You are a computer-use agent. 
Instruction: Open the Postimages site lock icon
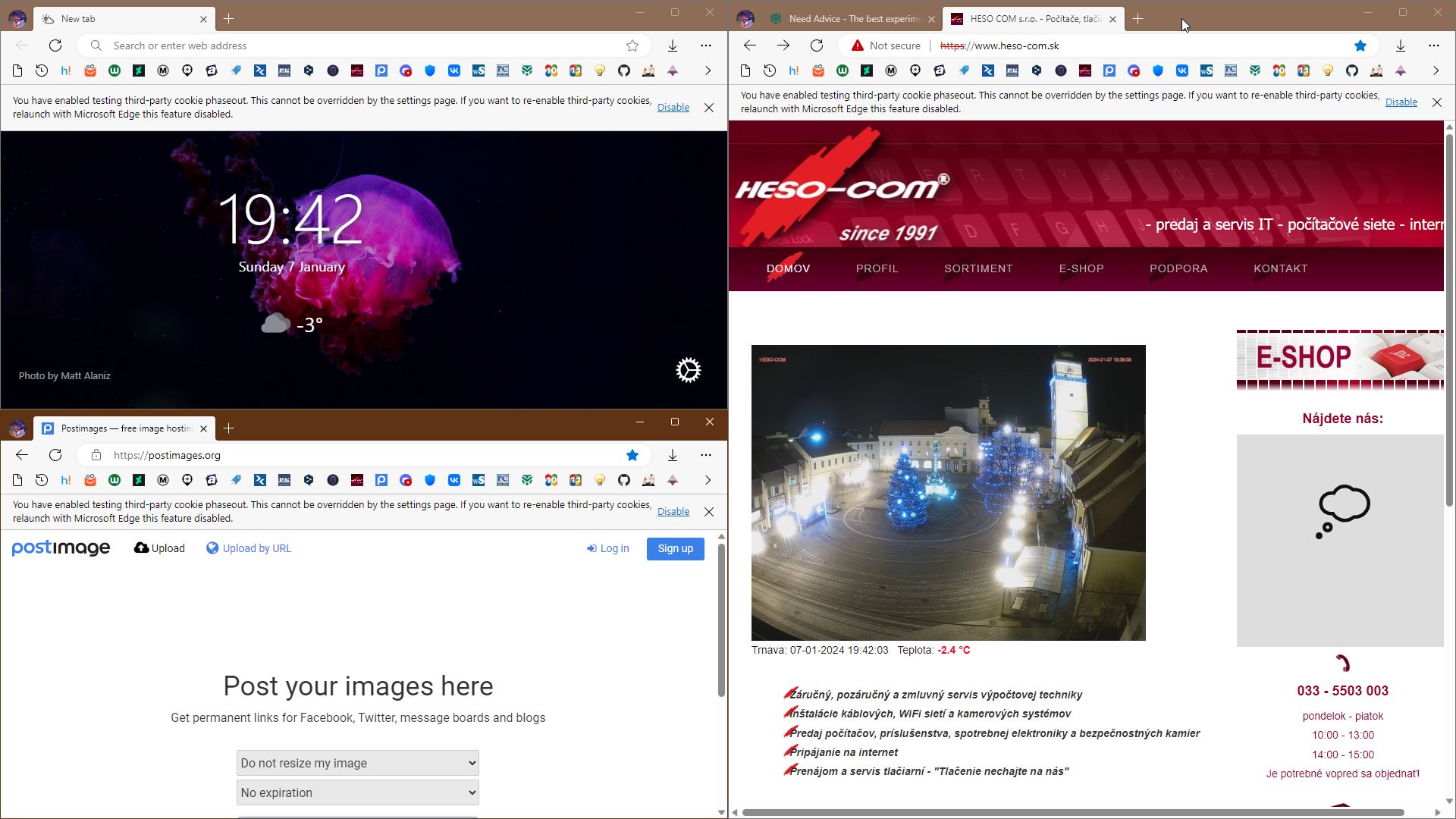[96, 455]
